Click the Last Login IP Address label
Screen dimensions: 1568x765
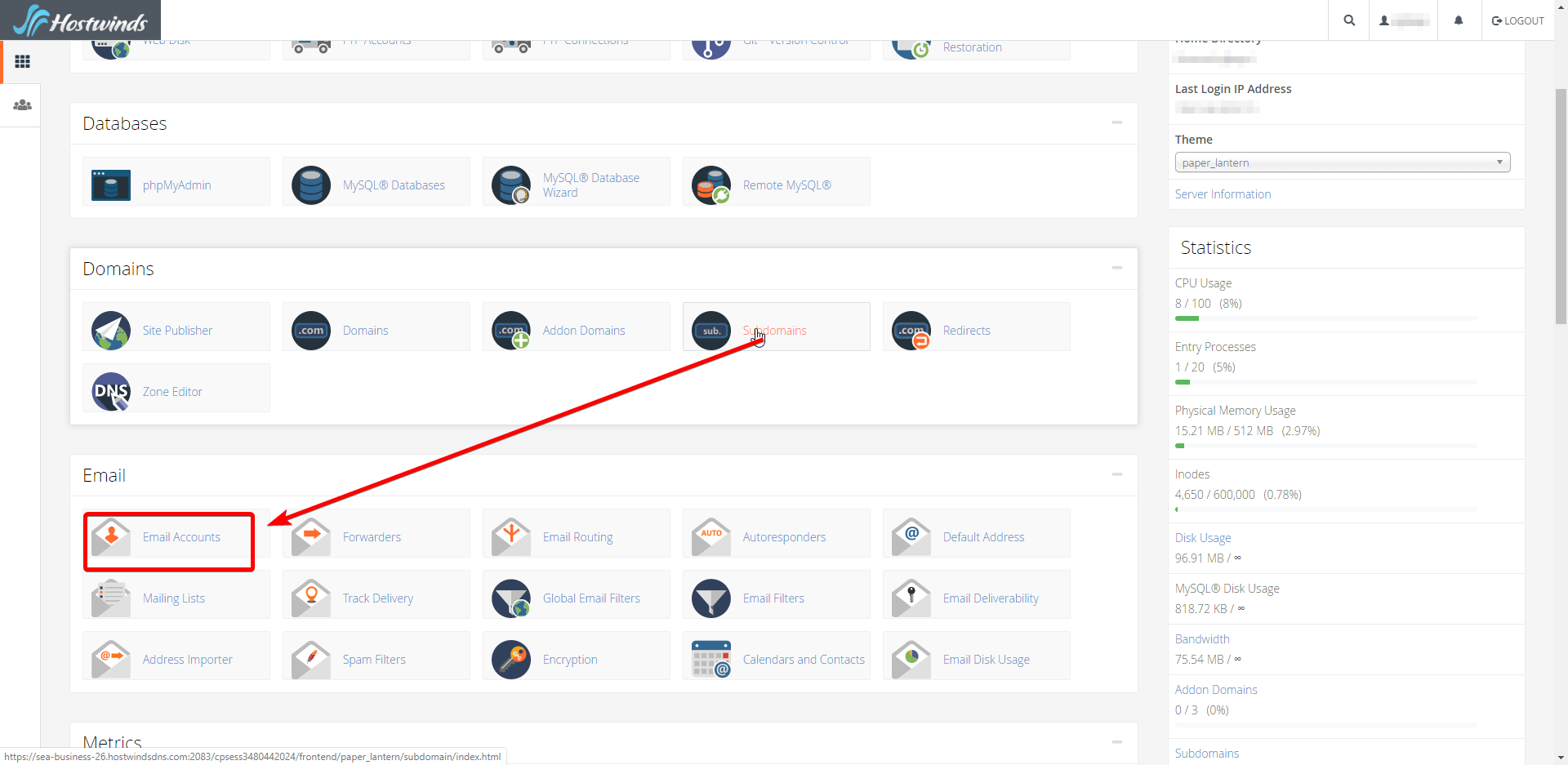coord(1233,89)
